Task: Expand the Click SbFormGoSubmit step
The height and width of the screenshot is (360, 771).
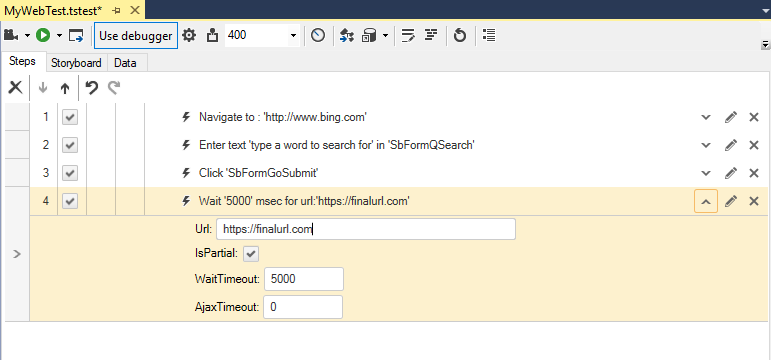Action: pos(706,173)
